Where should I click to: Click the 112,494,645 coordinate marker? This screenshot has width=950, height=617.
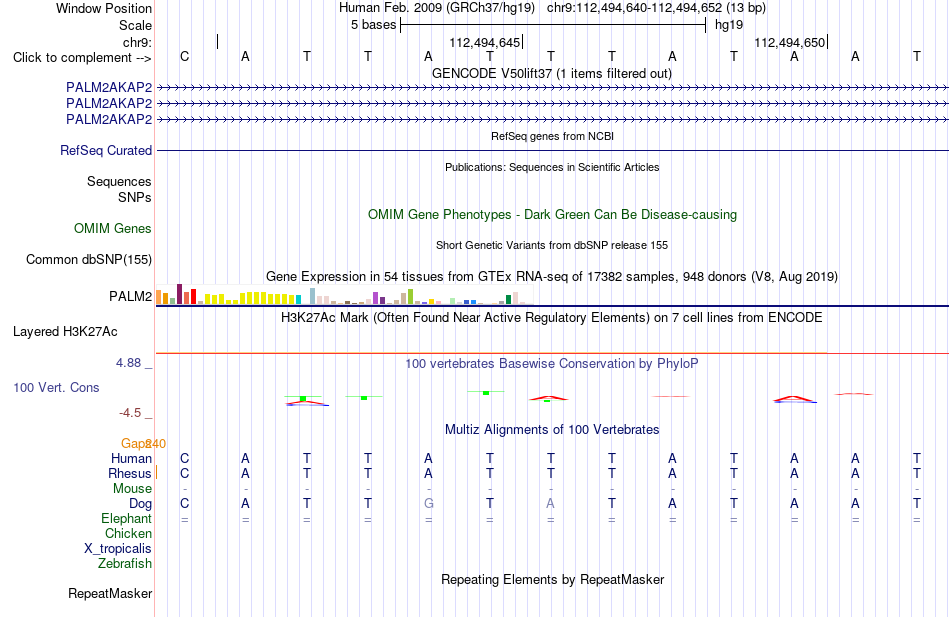pyautogui.click(x=485, y=42)
